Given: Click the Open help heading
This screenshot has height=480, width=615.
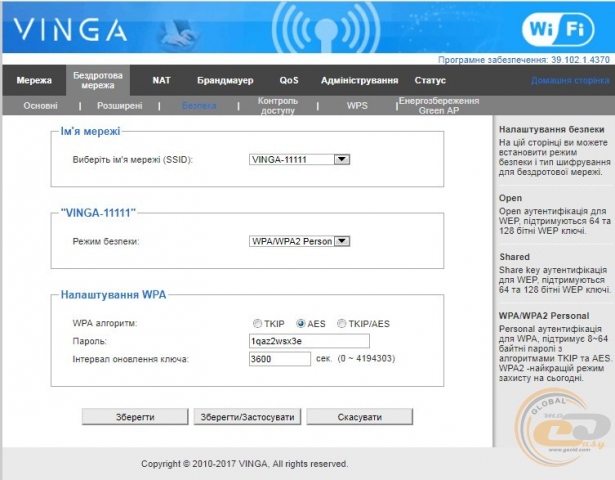Looking at the screenshot, I should [x=510, y=198].
